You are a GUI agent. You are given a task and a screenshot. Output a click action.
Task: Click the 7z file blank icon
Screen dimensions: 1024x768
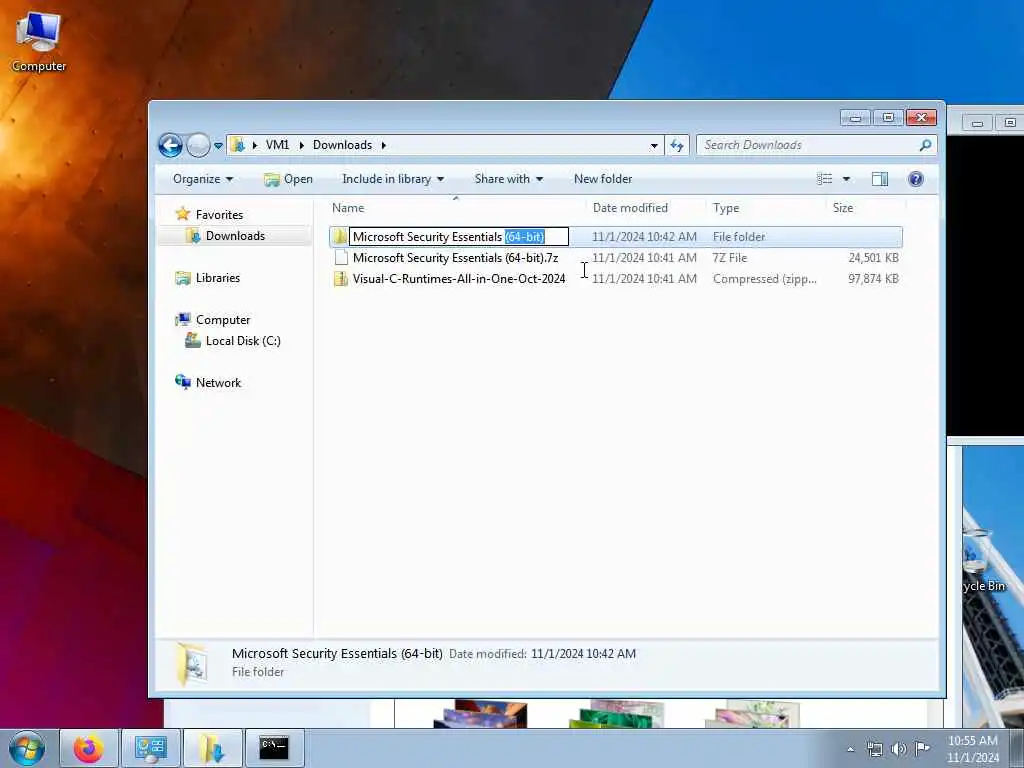point(340,257)
